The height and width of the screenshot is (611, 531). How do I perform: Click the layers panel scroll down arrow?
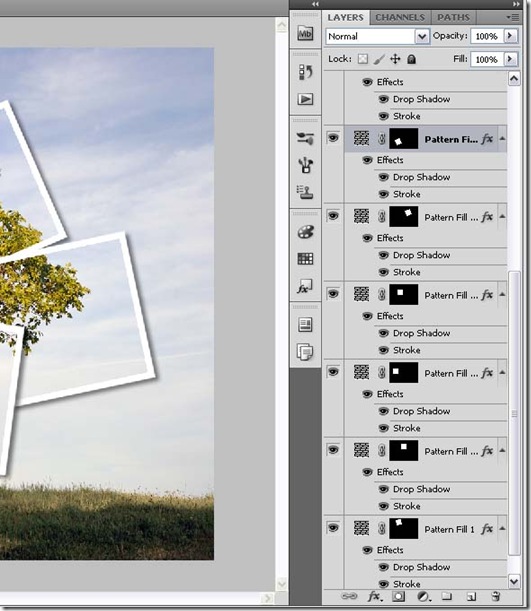(514, 581)
